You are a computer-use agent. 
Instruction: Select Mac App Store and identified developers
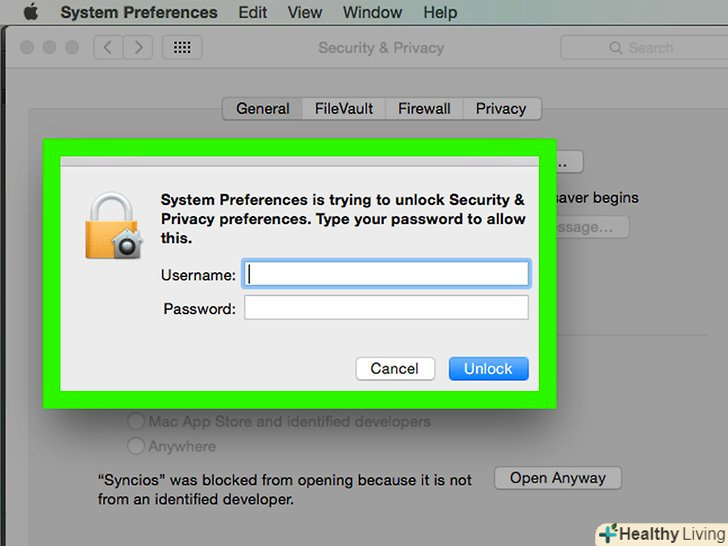pyautogui.click(x=137, y=422)
